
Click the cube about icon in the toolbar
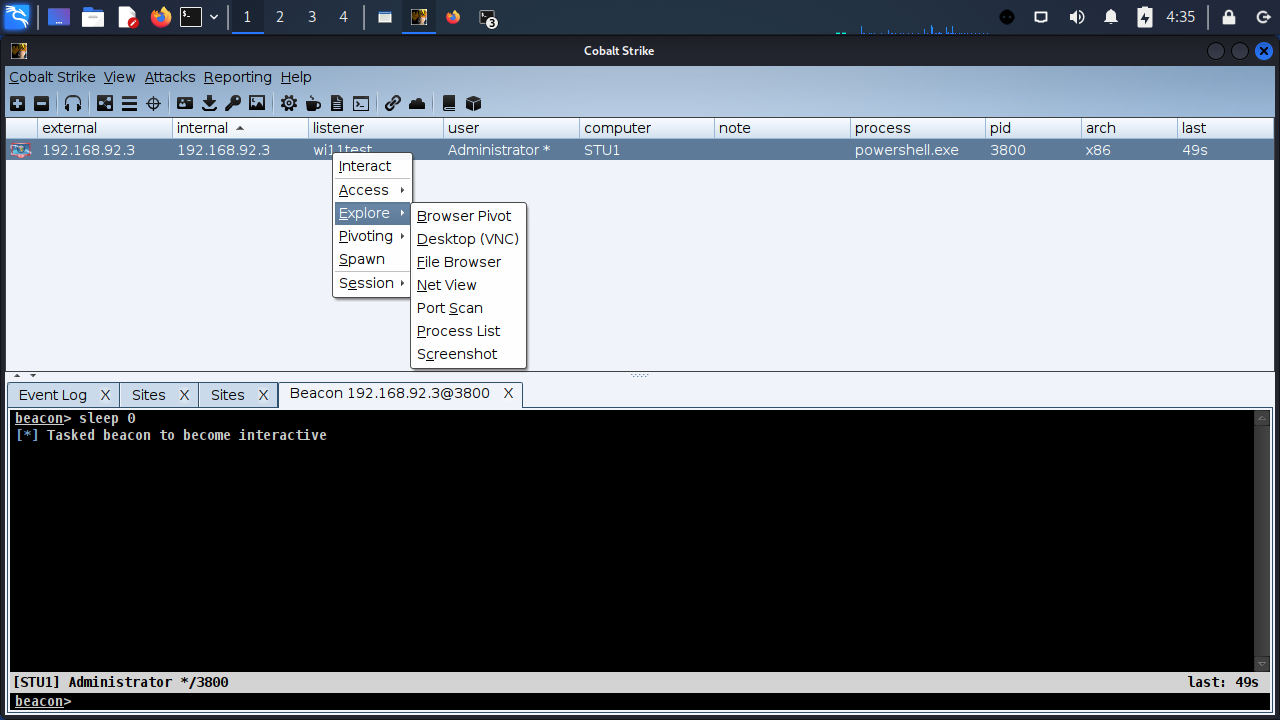tap(473, 103)
